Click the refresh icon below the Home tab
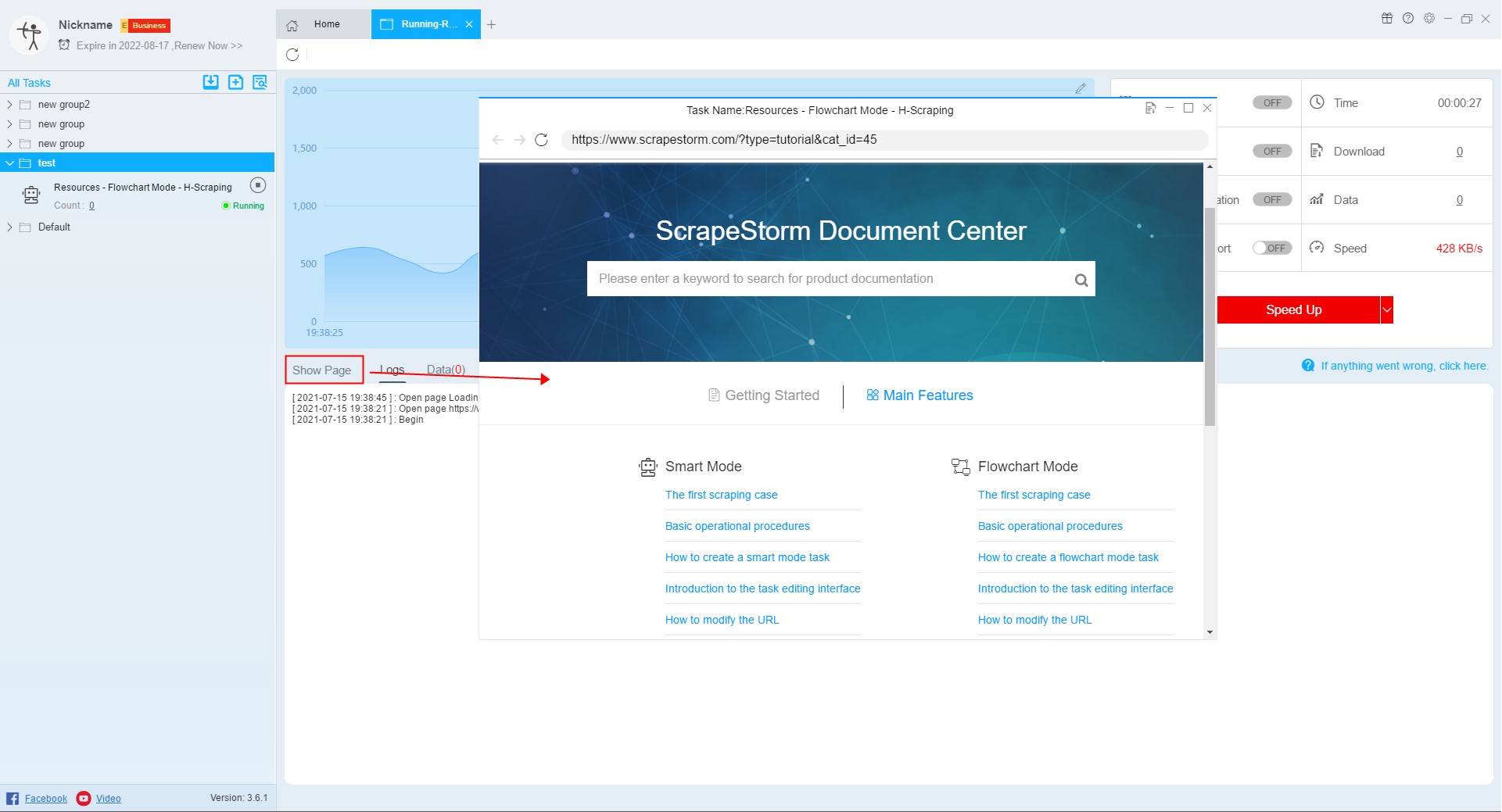 292,55
